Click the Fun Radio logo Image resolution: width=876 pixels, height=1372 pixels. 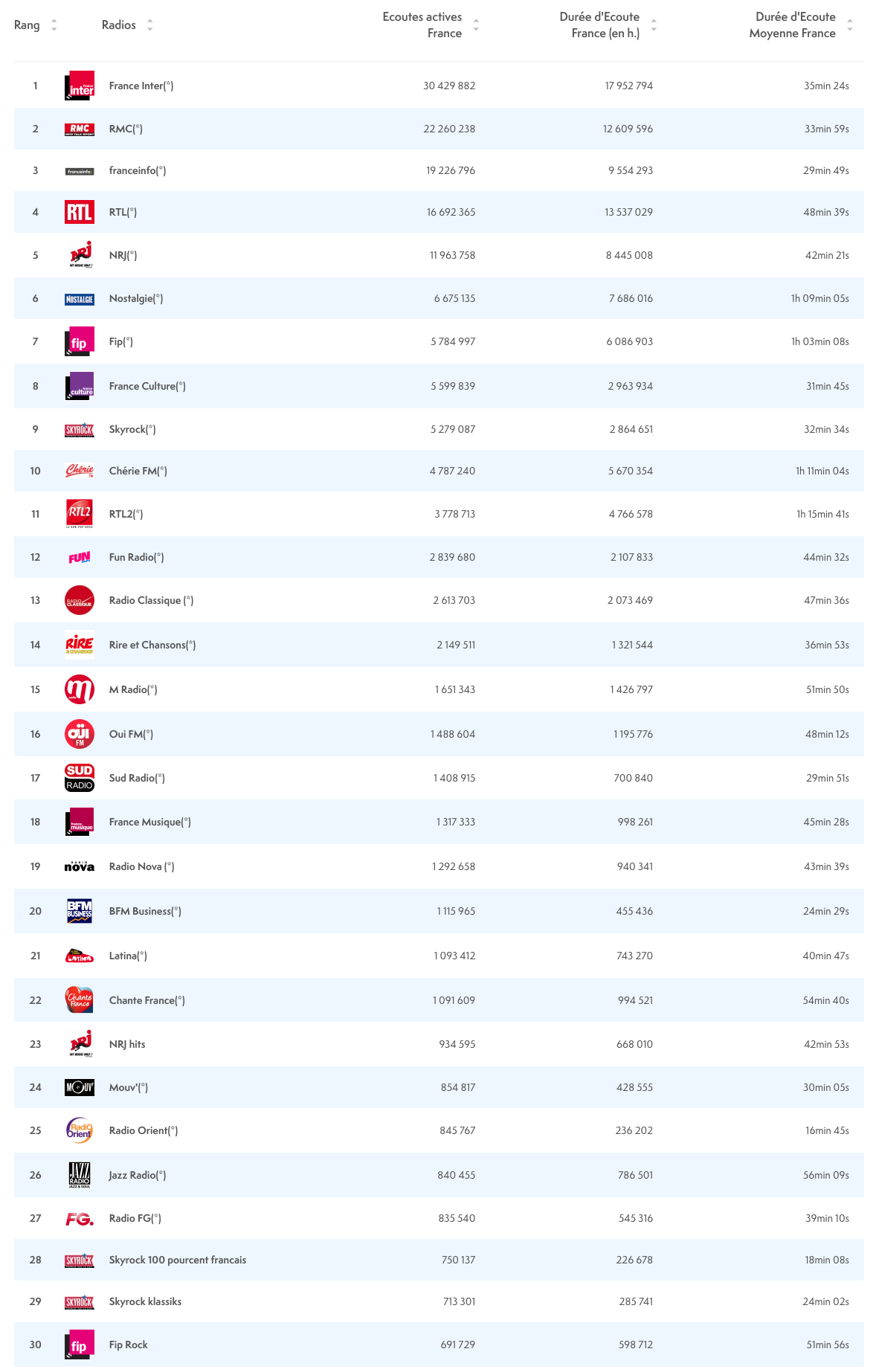pos(80,556)
